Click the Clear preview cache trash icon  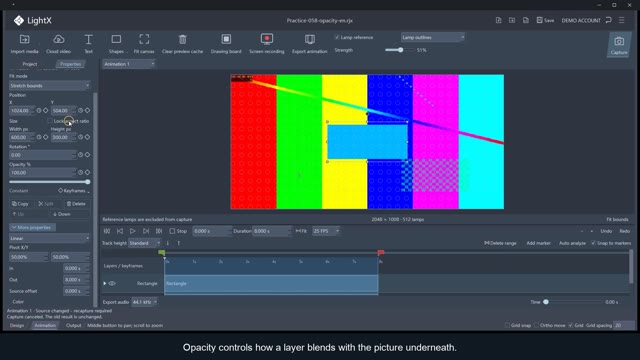[x=182, y=39]
